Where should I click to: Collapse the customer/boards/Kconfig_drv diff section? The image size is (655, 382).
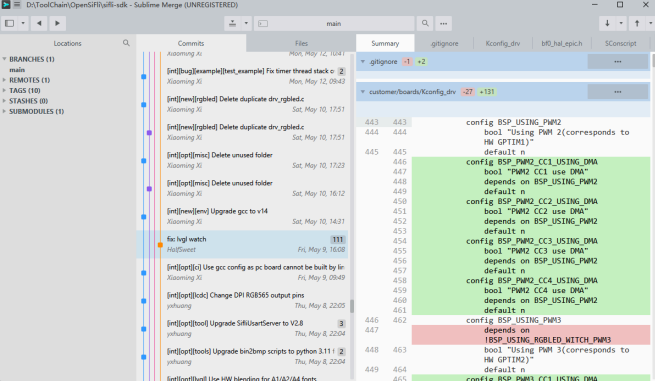pos(363,92)
